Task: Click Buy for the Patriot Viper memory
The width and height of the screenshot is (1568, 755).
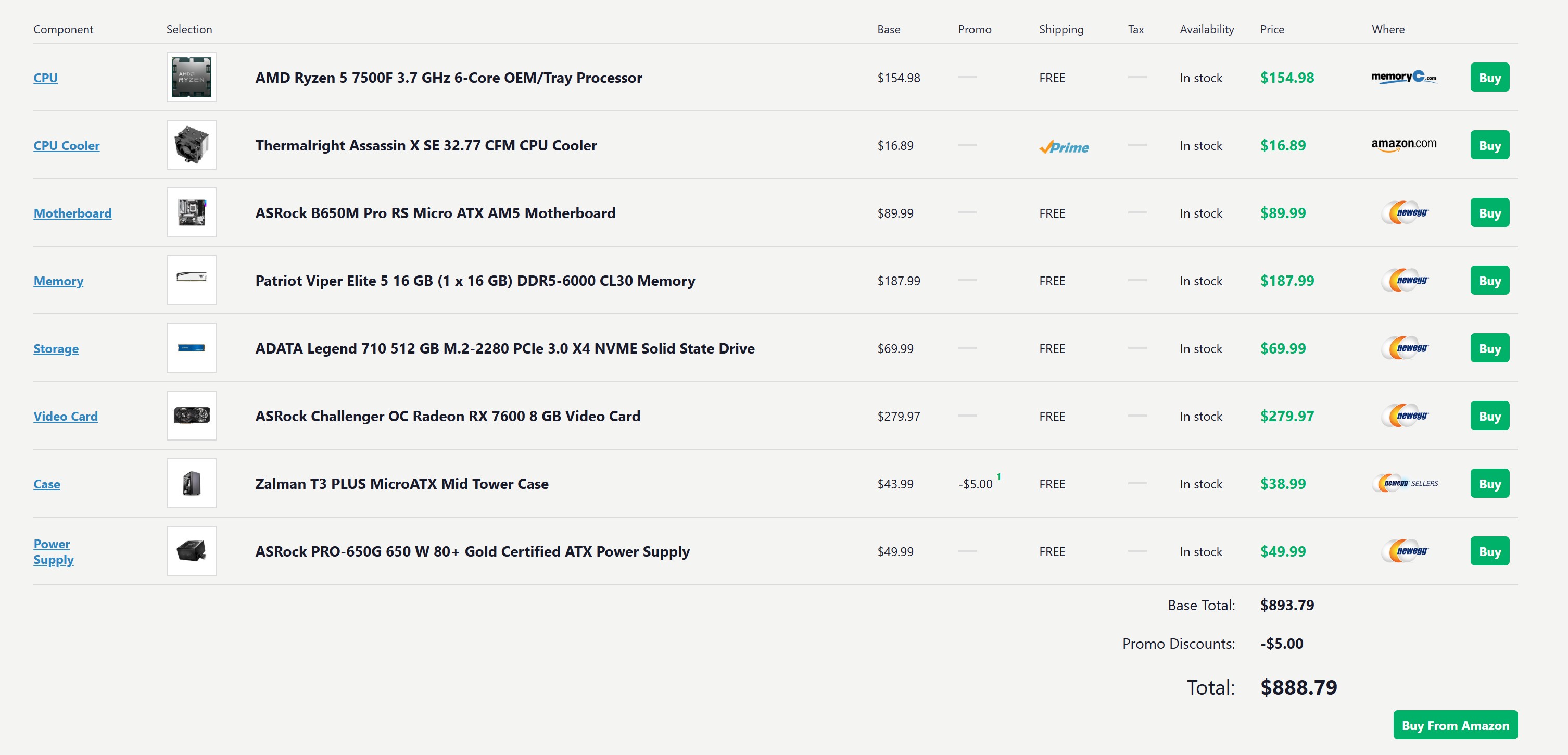Action: pyautogui.click(x=1489, y=280)
